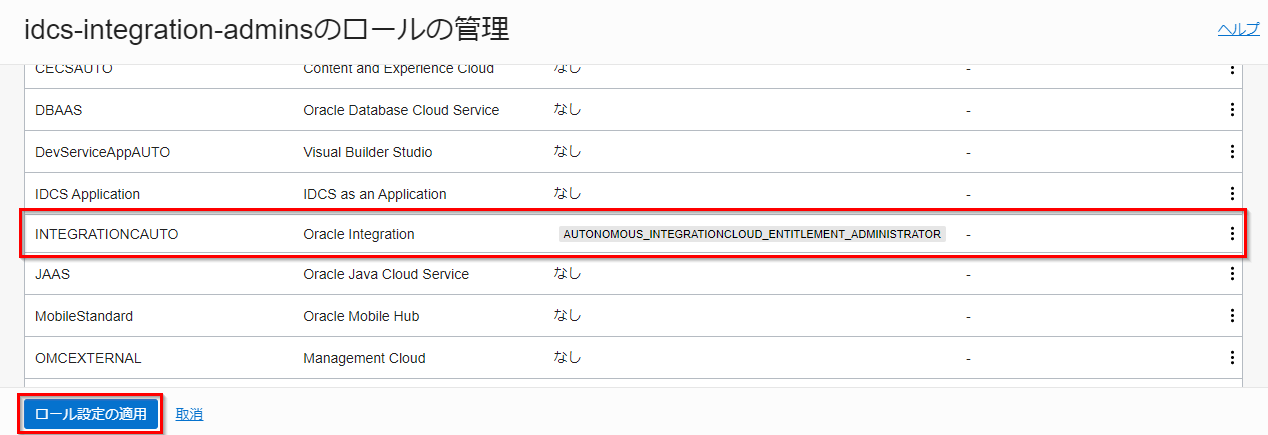Open the ヘルプ help link
The image size is (1268, 435).
click(x=1238, y=29)
